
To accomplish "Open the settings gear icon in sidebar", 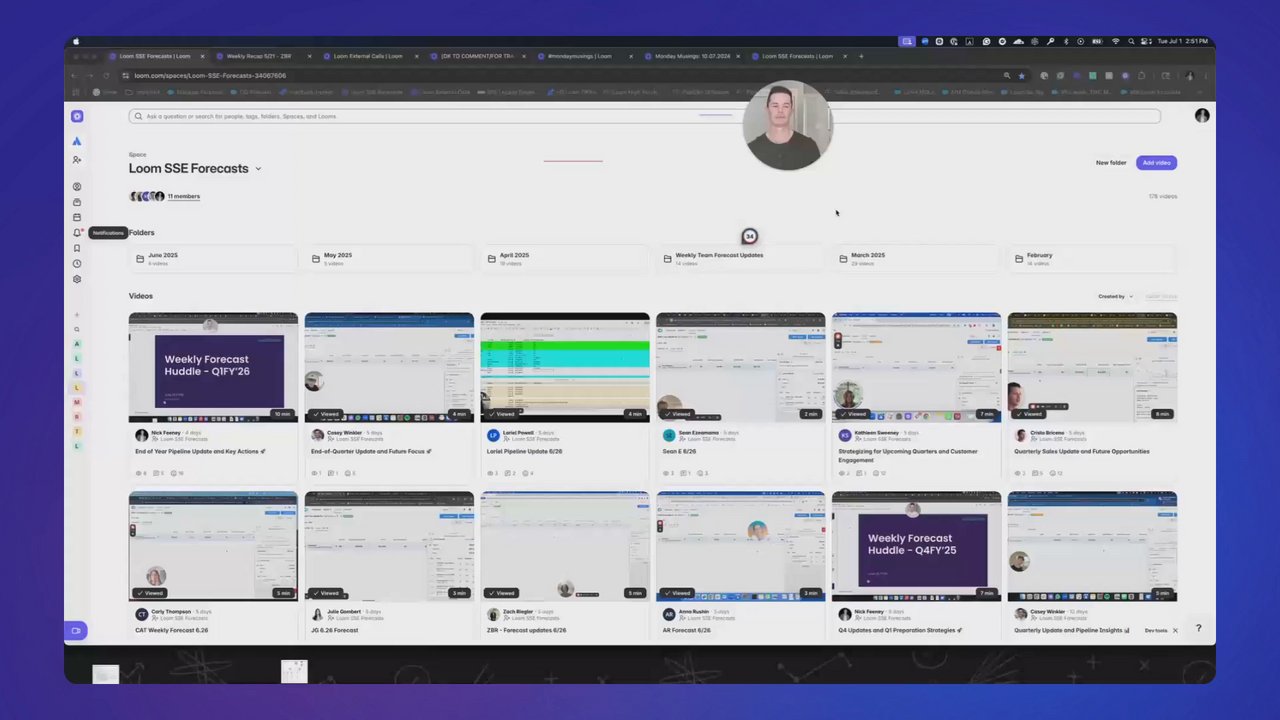I will pyautogui.click(x=77, y=279).
